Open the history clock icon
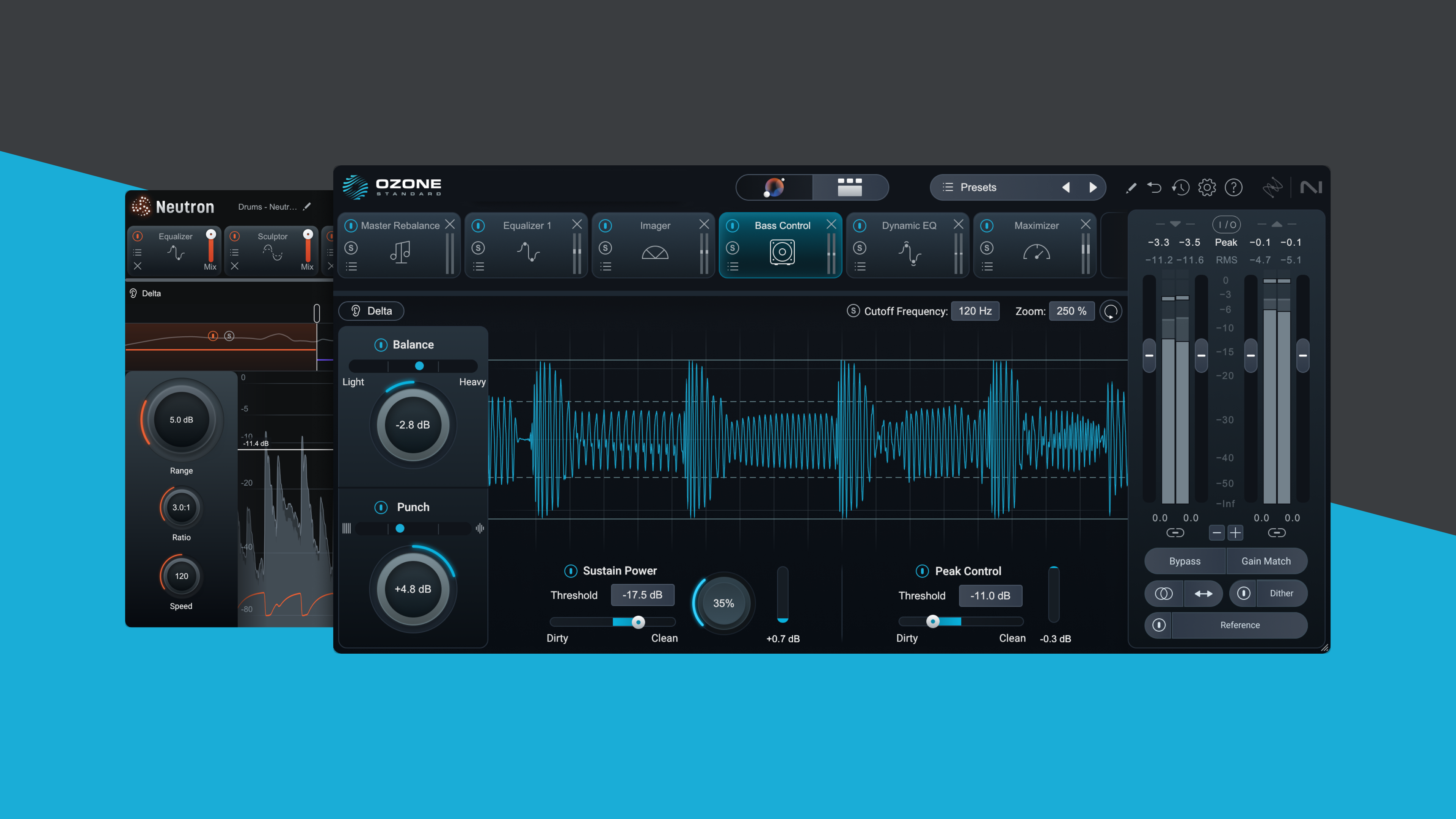Screen dimensions: 1456x819 click(x=1180, y=187)
